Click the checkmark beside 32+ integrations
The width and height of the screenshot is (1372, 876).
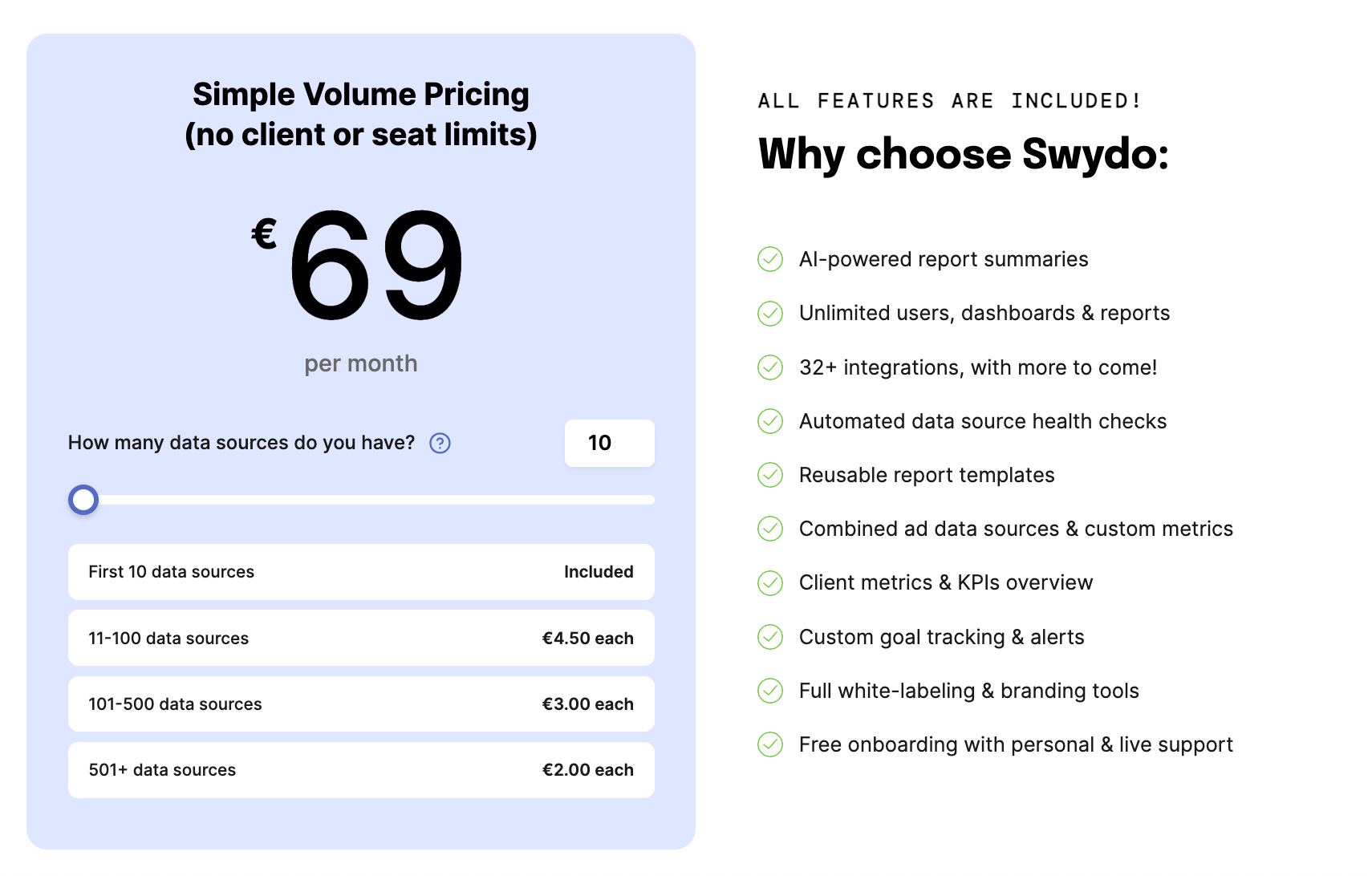point(770,367)
